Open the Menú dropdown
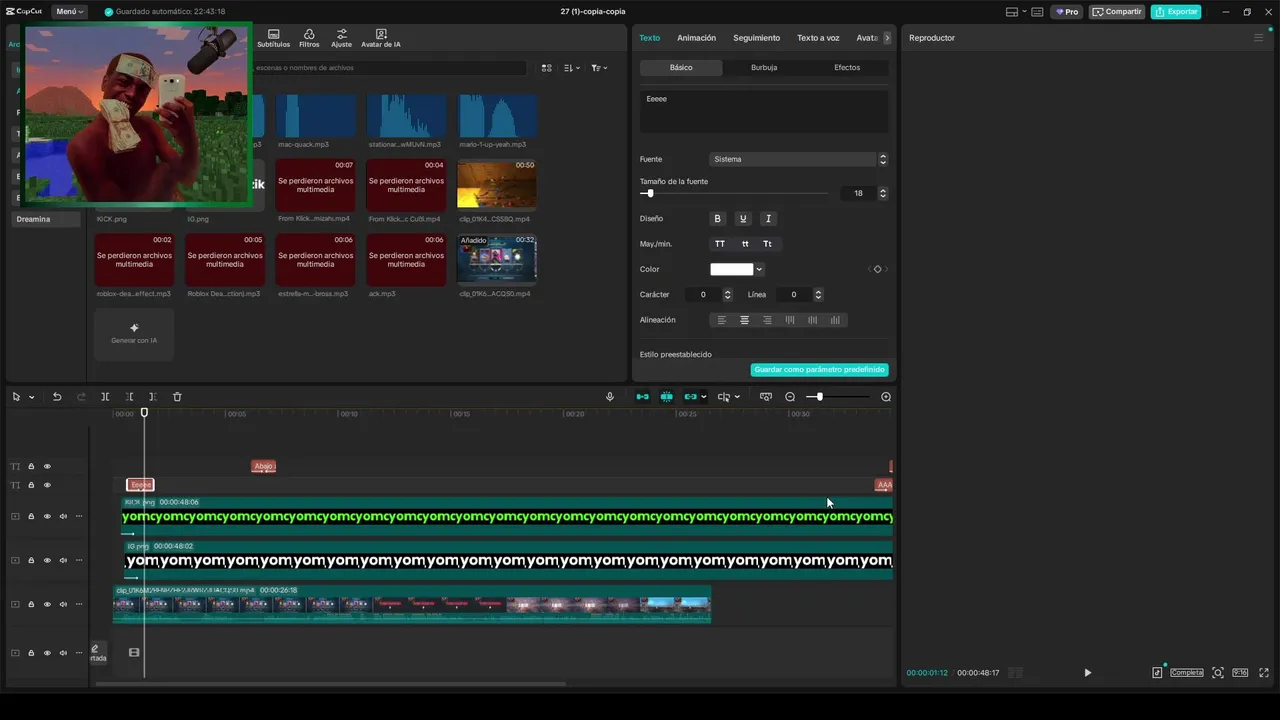This screenshot has width=1280, height=720. coord(68,12)
